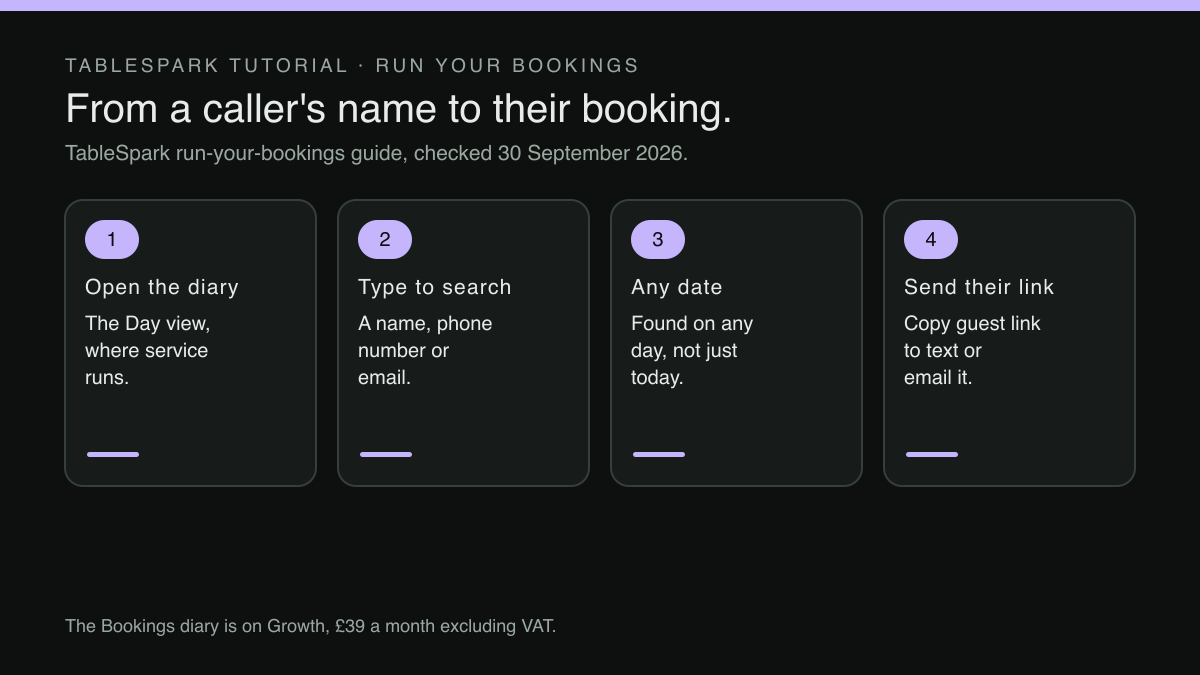Screen dimensions: 1200x675
Task: Select the 'Open the diary' card title
Action: (162, 287)
